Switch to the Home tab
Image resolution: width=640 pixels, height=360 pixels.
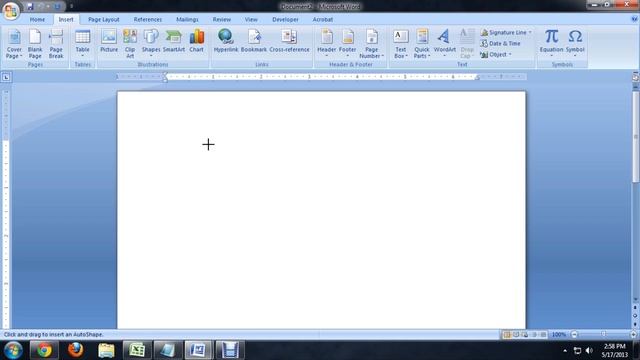(37, 19)
